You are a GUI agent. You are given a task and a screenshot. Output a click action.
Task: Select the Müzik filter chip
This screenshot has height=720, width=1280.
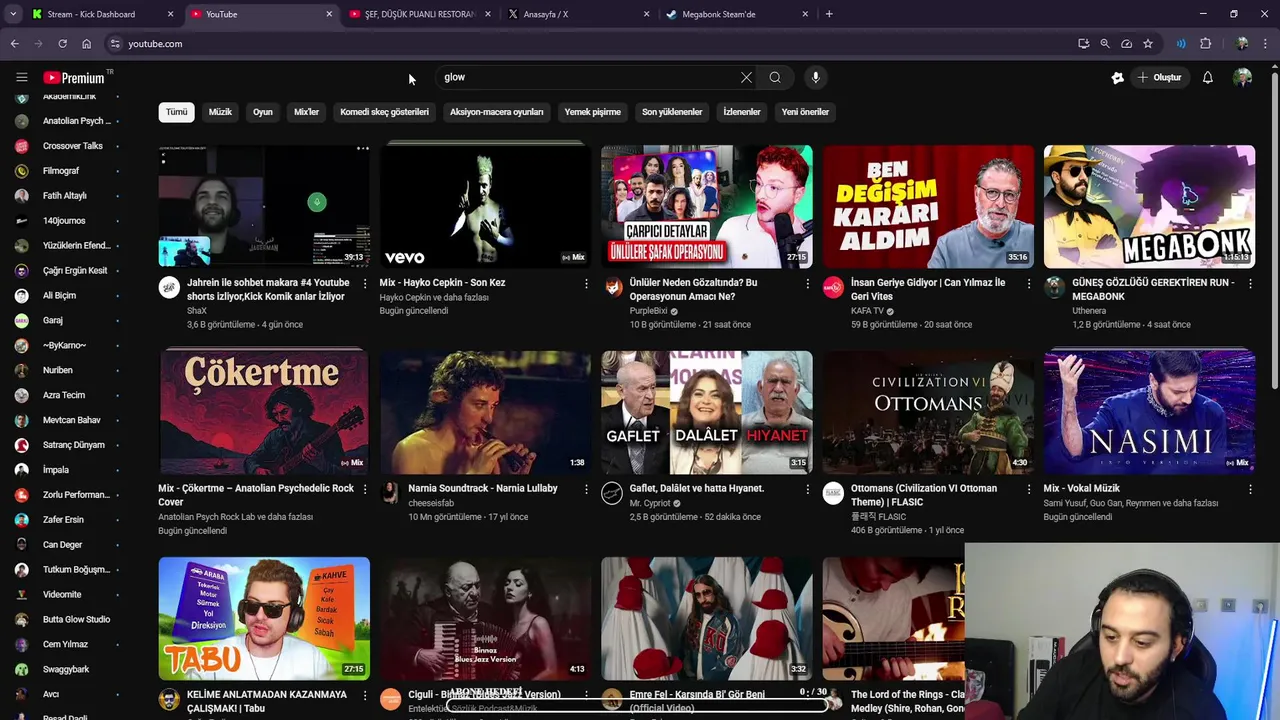(220, 112)
